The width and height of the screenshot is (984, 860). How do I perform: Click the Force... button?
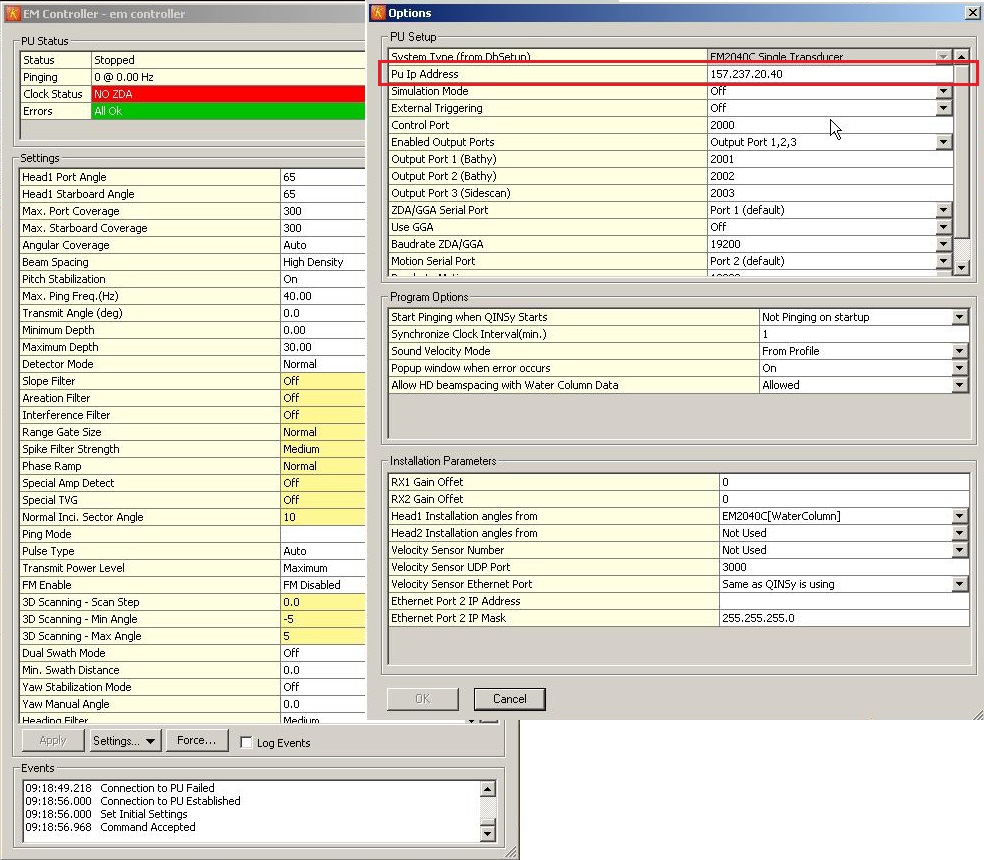pos(196,741)
